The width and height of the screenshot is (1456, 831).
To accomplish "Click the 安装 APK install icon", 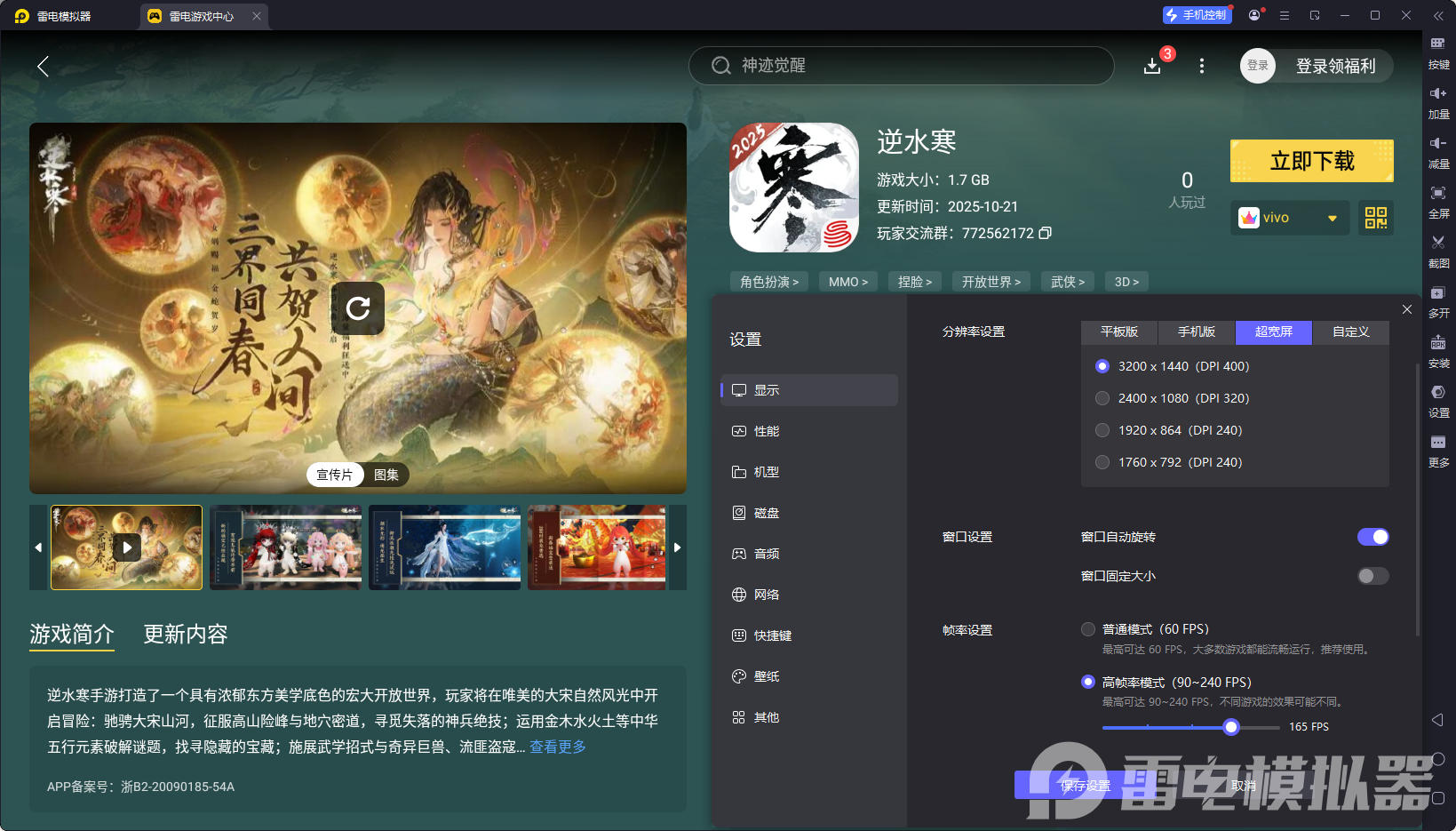I will (x=1438, y=352).
